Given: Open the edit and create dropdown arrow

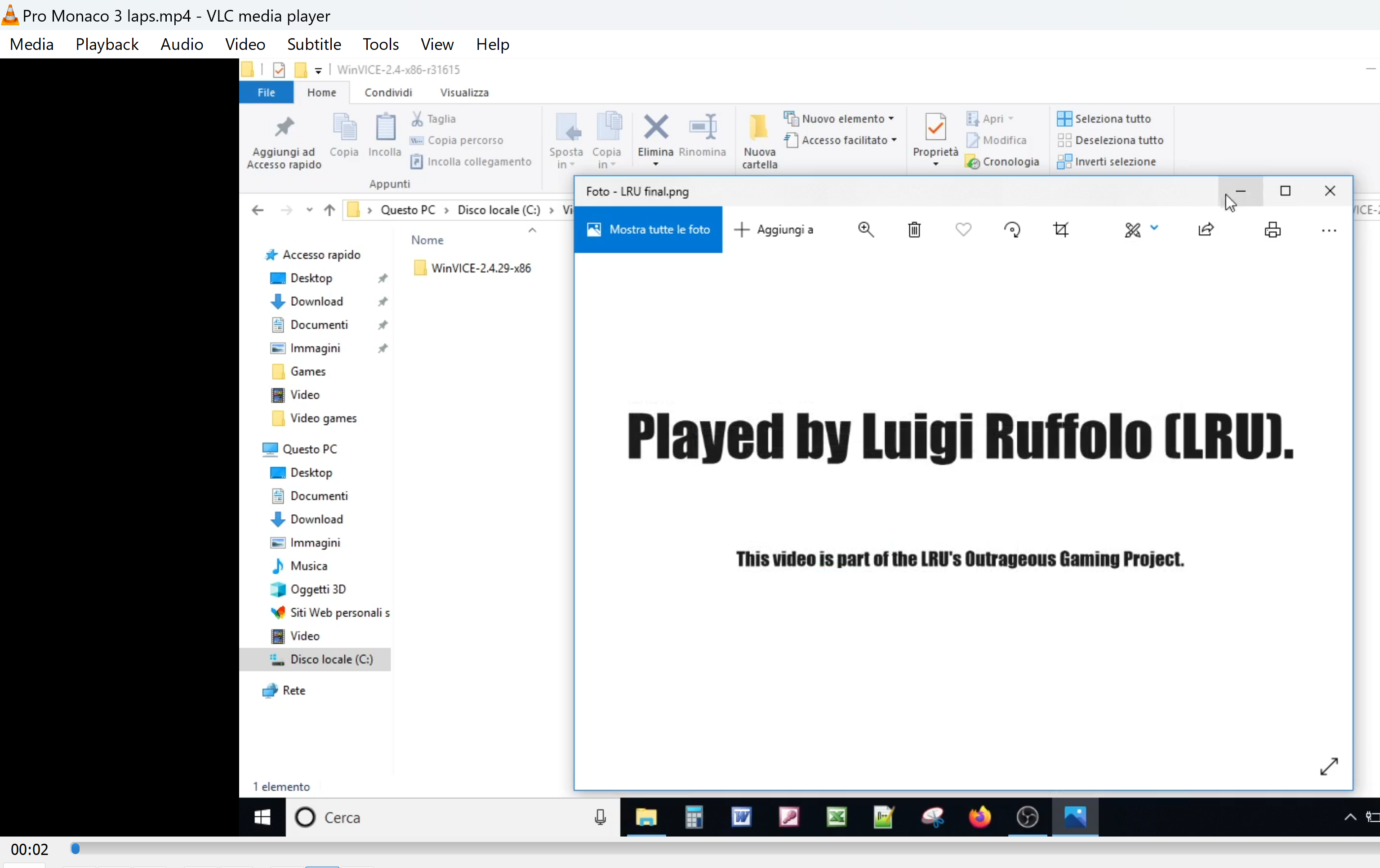Looking at the screenshot, I should (1154, 228).
